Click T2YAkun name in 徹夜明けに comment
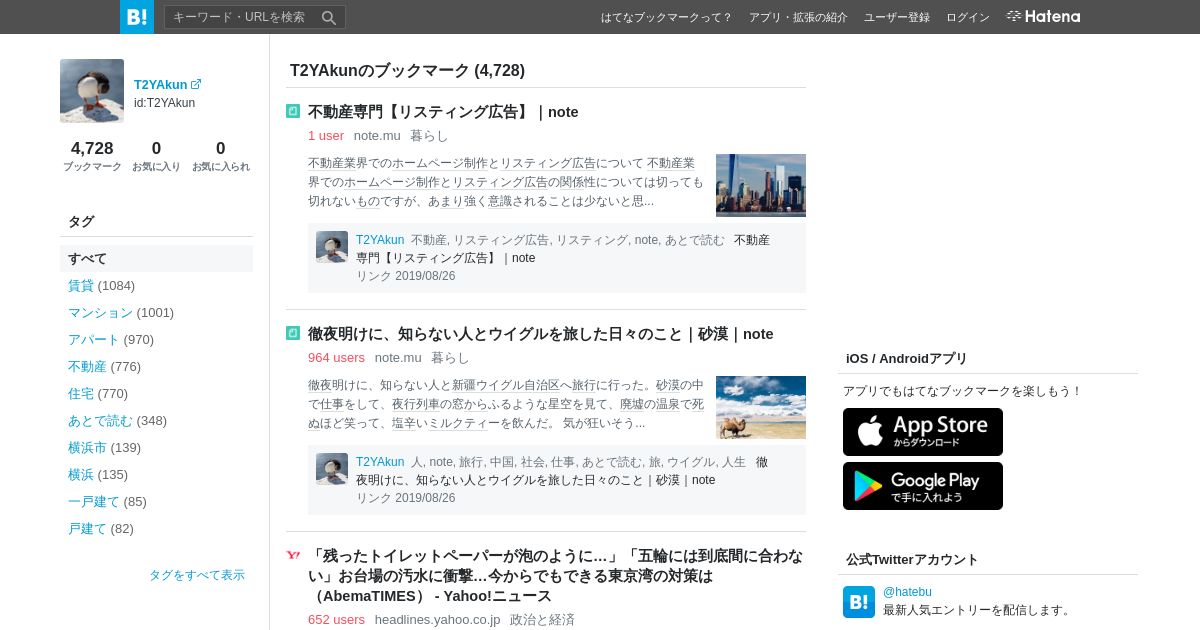Screen dimensions: 1200x630 tap(380, 462)
